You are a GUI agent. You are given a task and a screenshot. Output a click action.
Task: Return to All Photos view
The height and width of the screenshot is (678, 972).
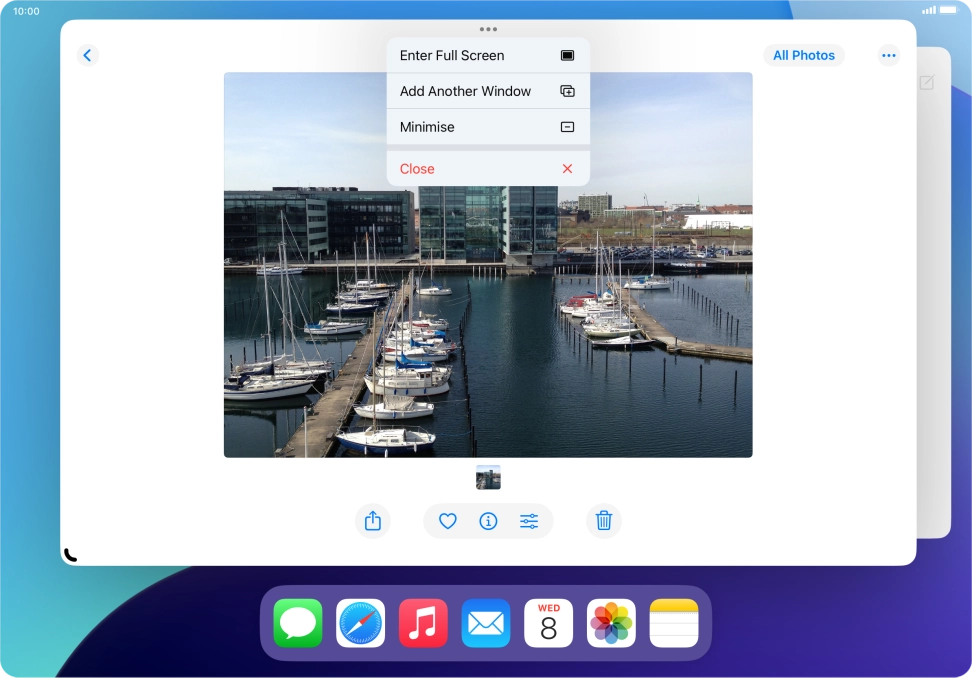(x=804, y=55)
